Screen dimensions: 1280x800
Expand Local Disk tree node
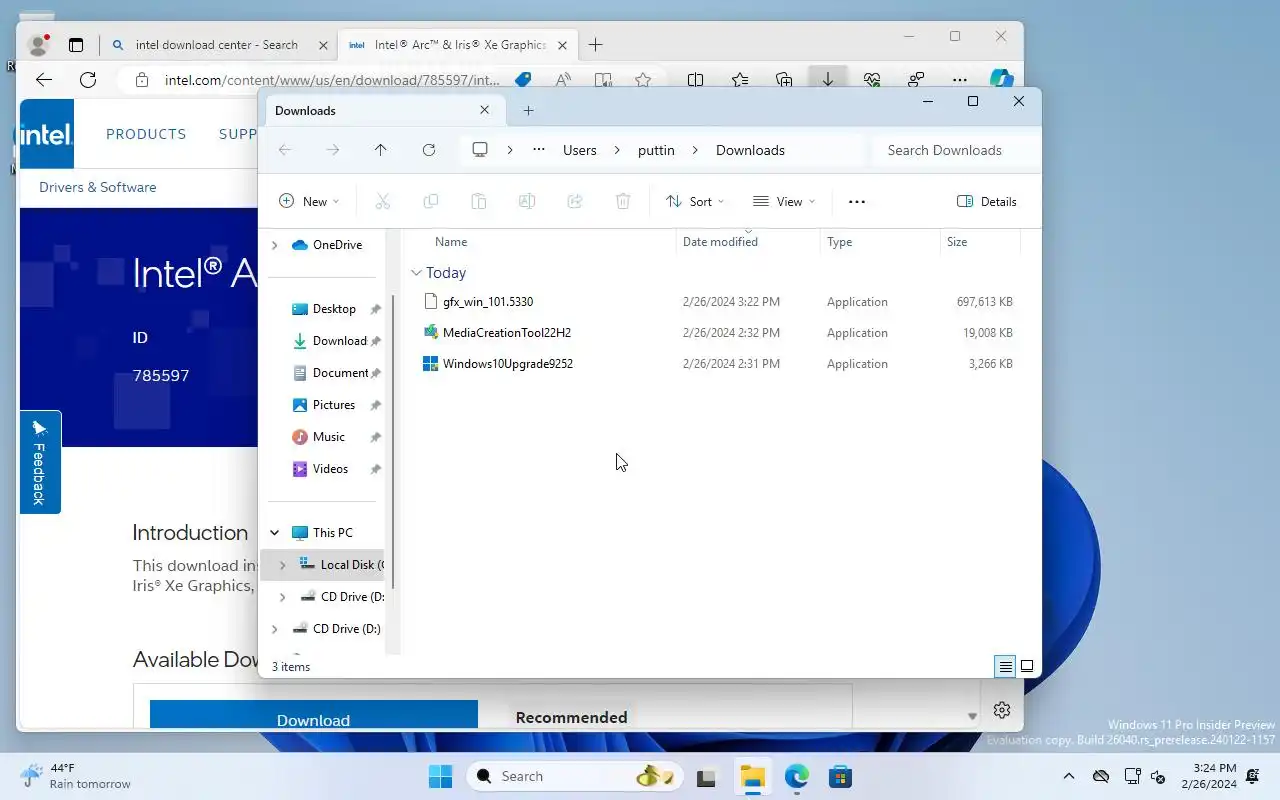(282, 565)
